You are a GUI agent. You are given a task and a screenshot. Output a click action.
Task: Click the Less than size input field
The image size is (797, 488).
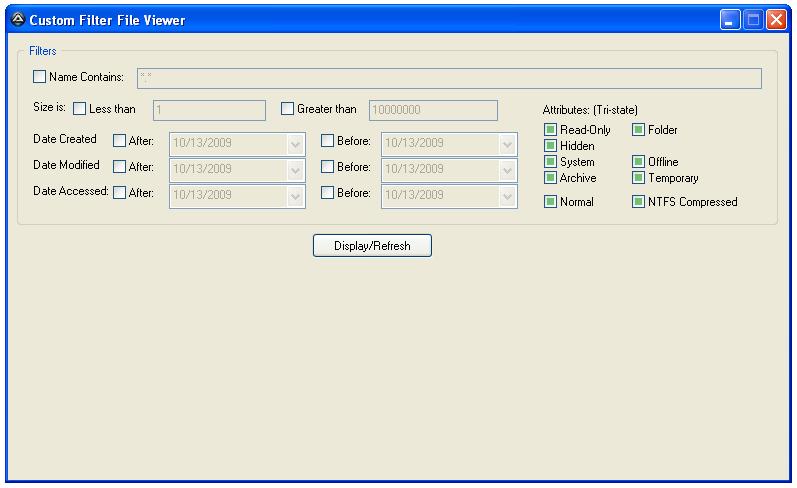pos(209,110)
